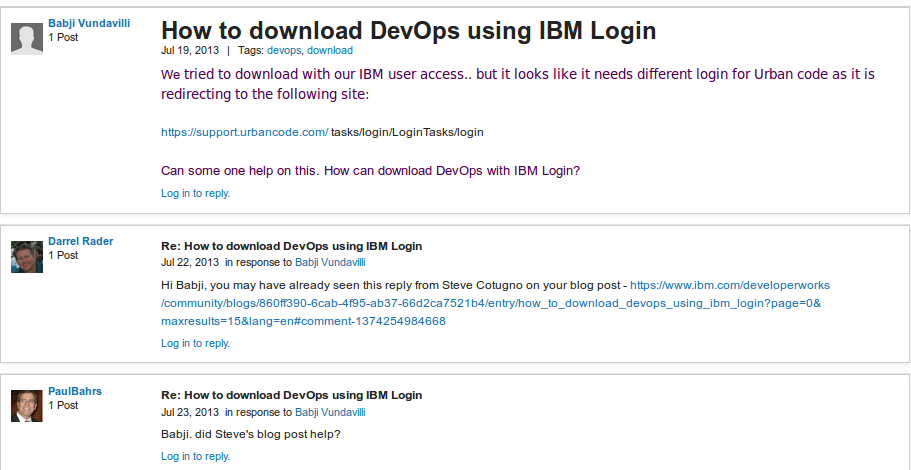
Task: Click Log in to reply under Paul's post
Action: pos(195,456)
